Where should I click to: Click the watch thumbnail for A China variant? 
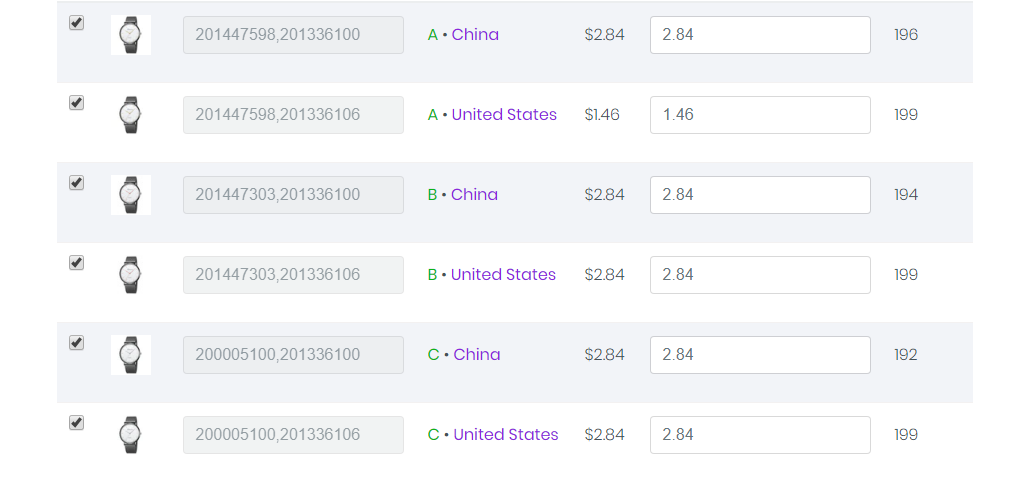coord(130,35)
